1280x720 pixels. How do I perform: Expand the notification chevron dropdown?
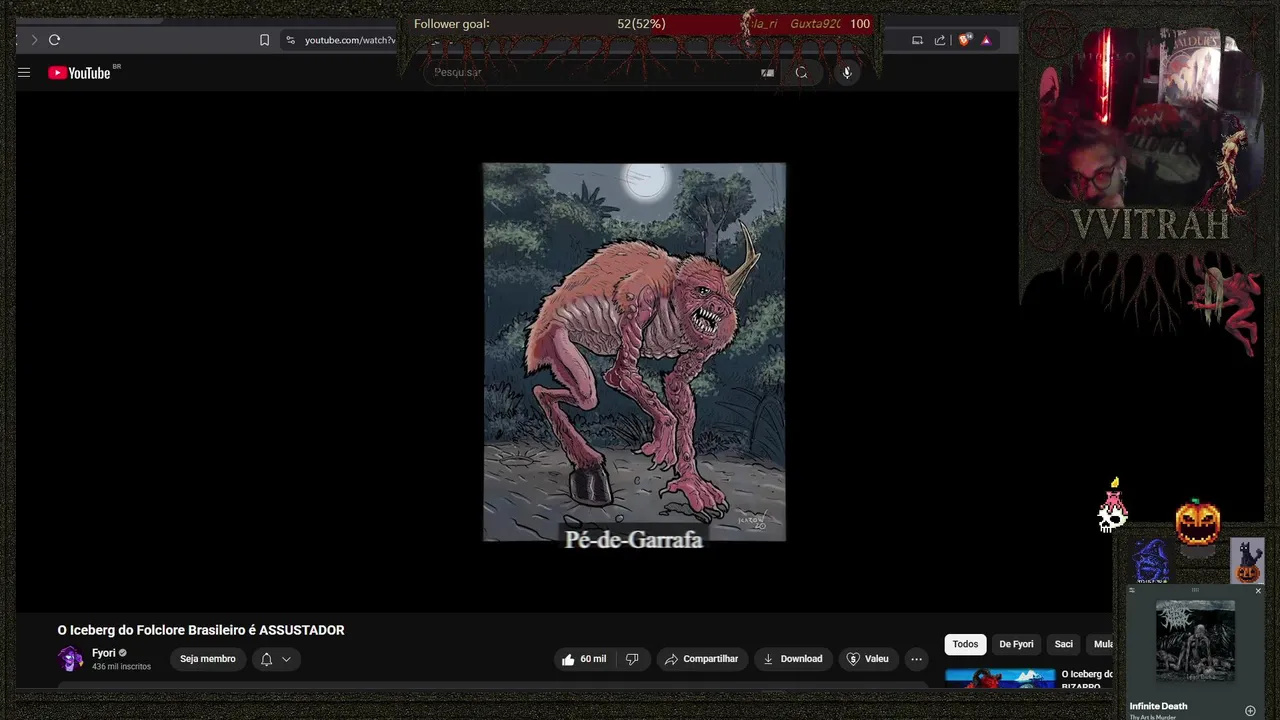pyautogui.click(x=286, y=659)
